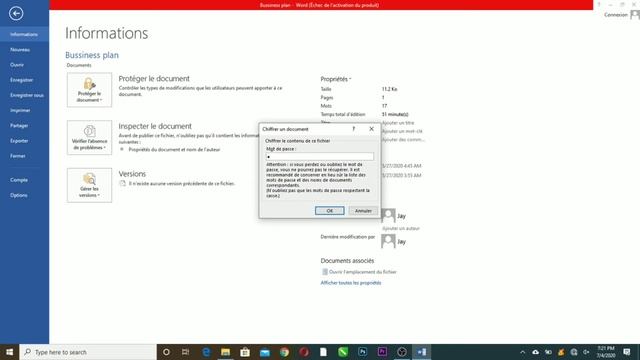Image resolution: width=640 pixels, height=360 pixels.
Task: Close the Chiffrer un document dialog
Action: [x=371, y=129]
